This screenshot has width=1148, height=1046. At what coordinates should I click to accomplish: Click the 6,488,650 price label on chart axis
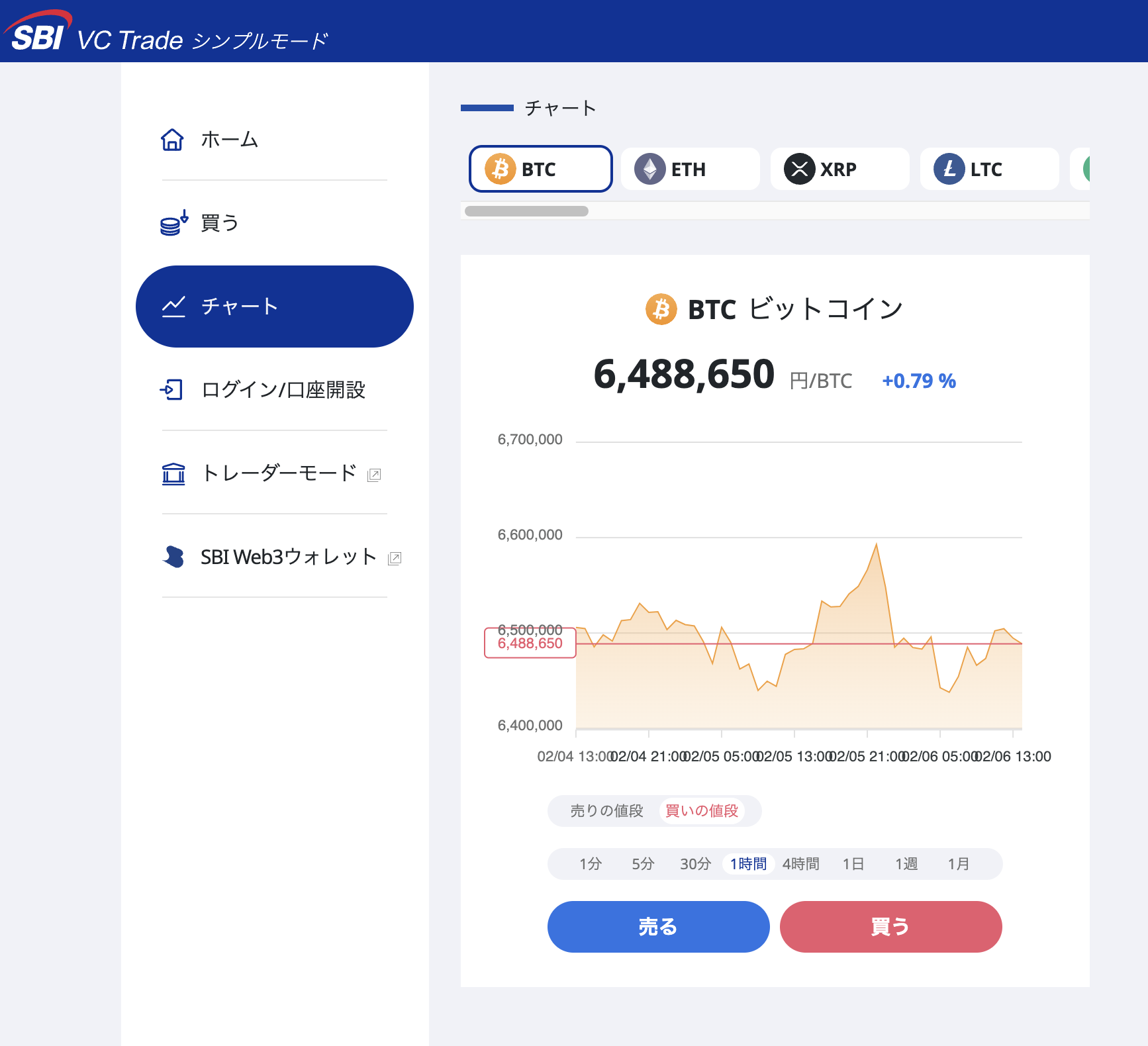tap(530, 643)
